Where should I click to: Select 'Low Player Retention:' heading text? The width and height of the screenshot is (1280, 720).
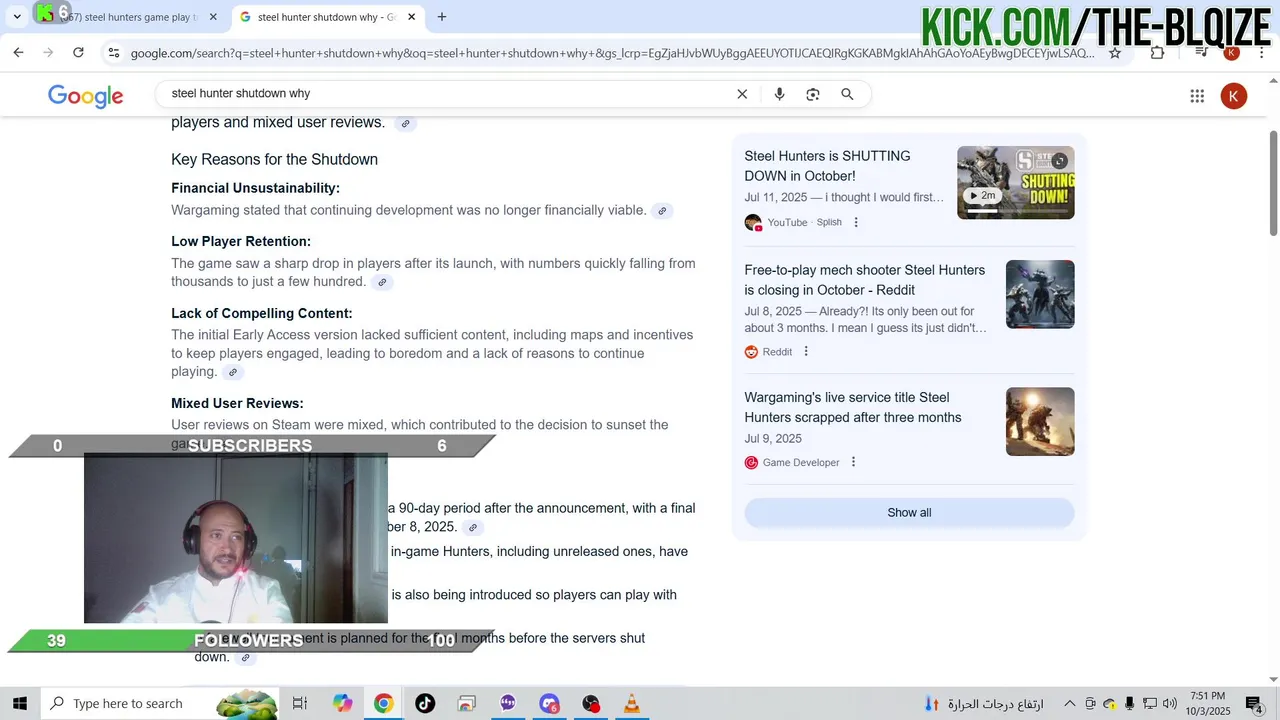(x=241, y=242)
